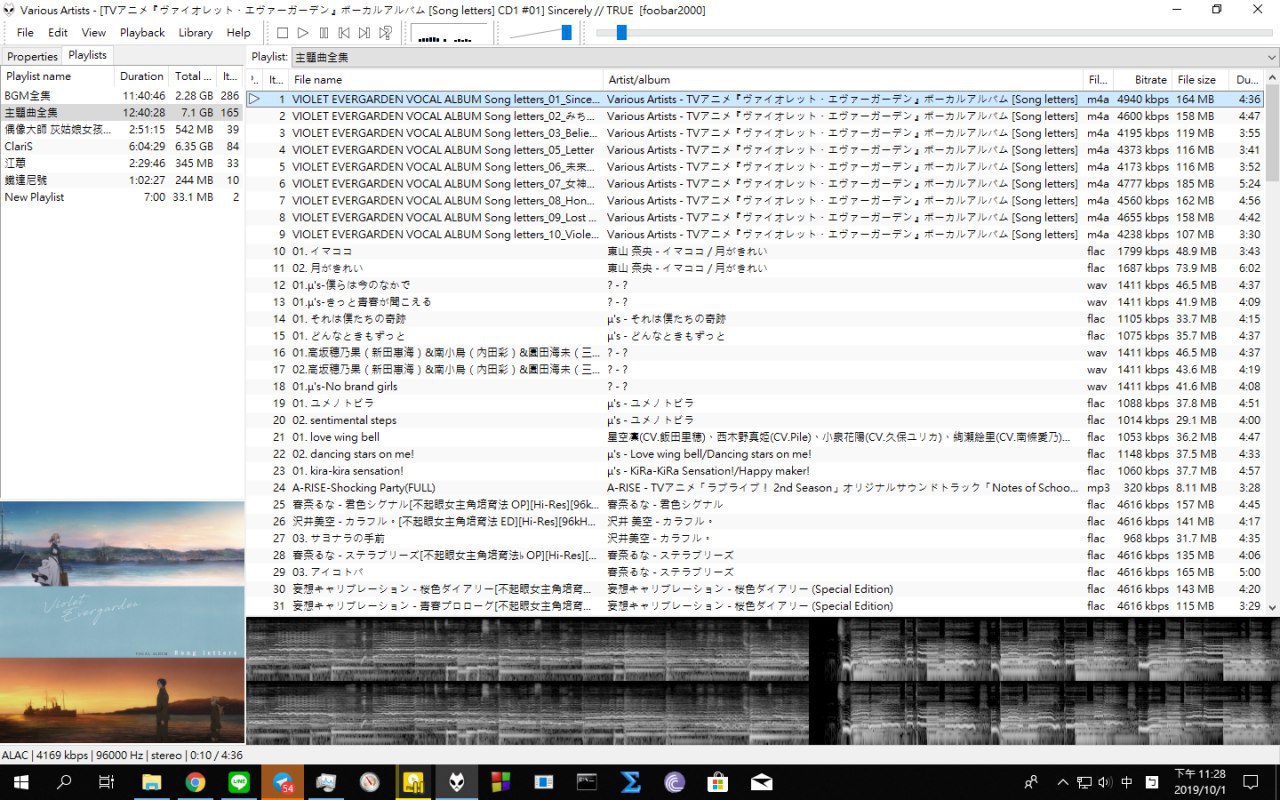
Task: Open Windows taskbar search
Action: 64,782
